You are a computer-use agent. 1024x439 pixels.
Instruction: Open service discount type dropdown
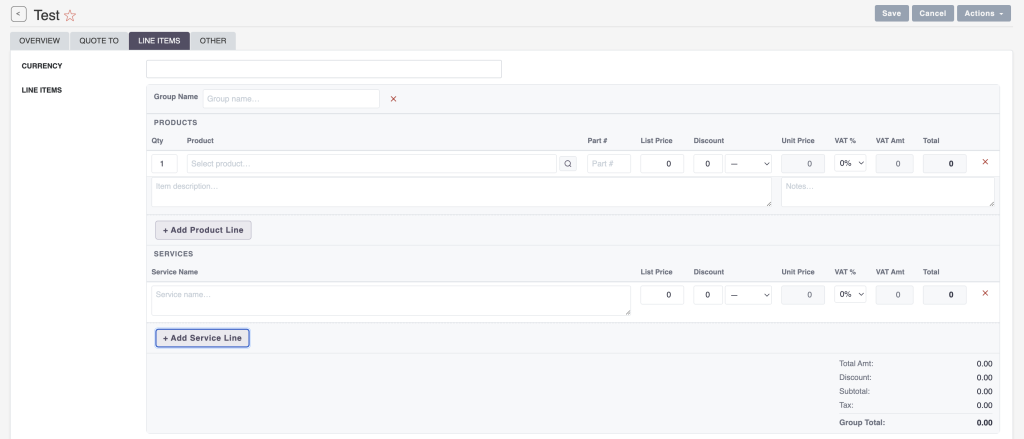click(x=748, y=295)
